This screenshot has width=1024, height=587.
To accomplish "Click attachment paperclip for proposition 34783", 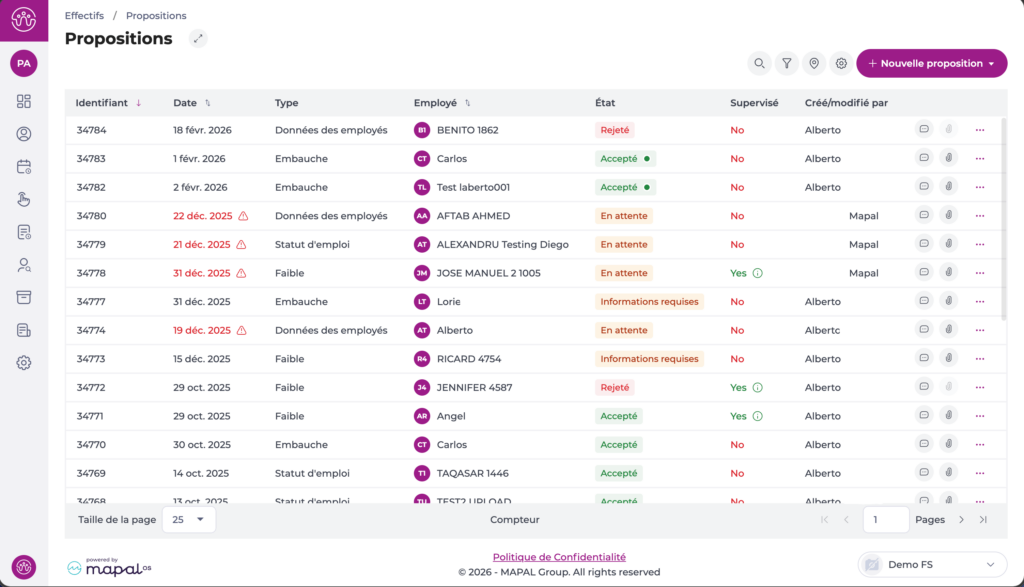I will (947, 158).
